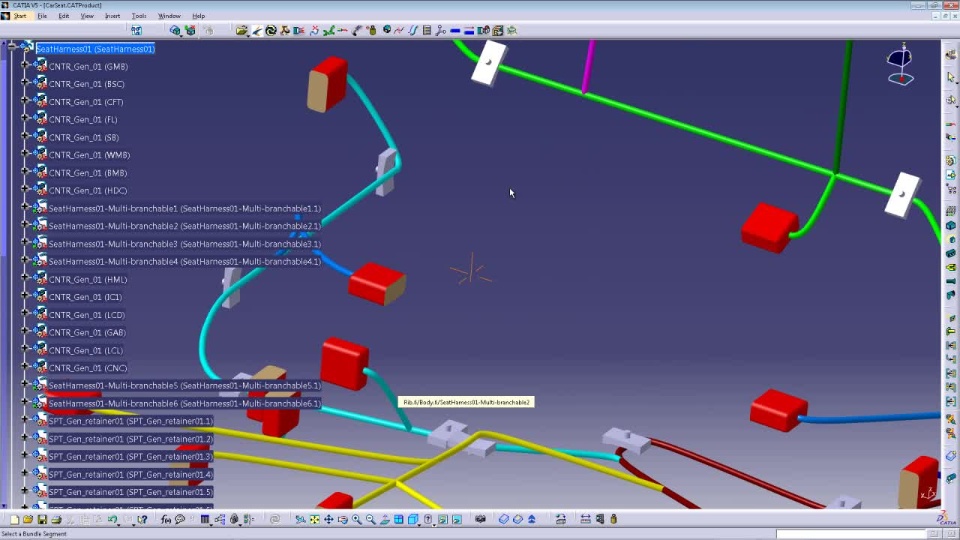Expand SPT_Gen_retainer01.1 tree node
The height and width of the screenshot is (540, 960).
point(25,419)
